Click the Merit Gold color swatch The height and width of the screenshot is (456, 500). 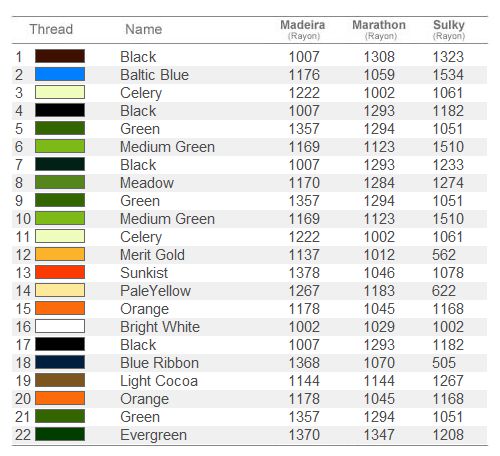pyautogui.click(x=60, y=254)
